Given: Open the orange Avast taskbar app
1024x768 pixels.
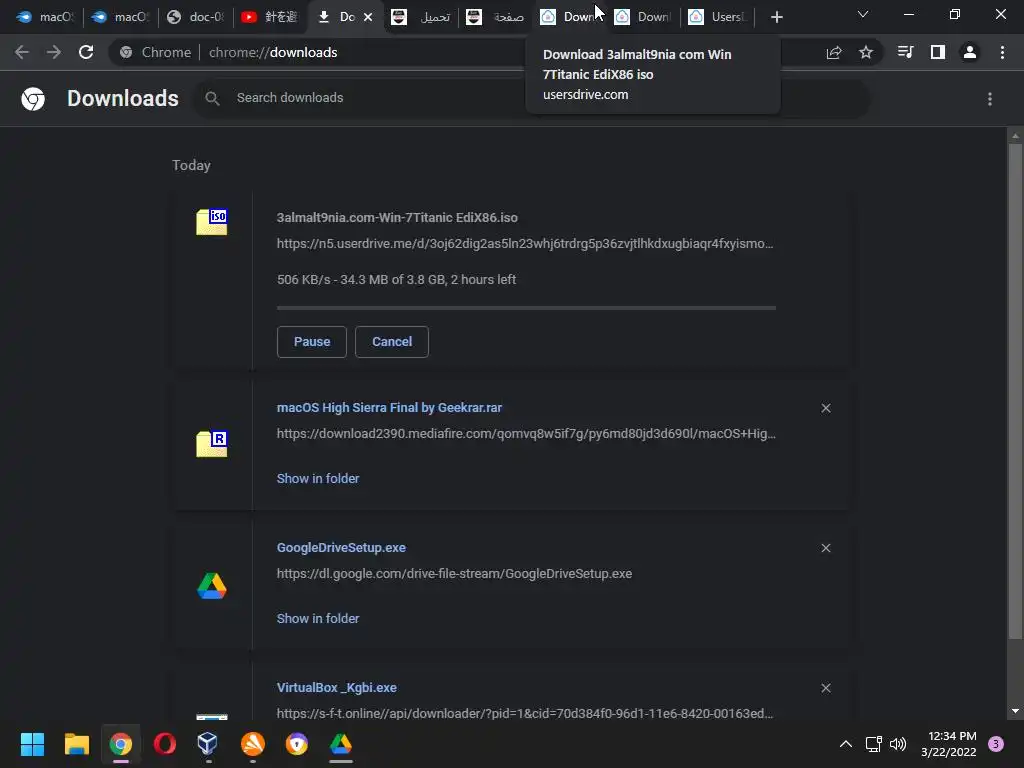Looking at the screenshot, I should (x=253, y=744).
